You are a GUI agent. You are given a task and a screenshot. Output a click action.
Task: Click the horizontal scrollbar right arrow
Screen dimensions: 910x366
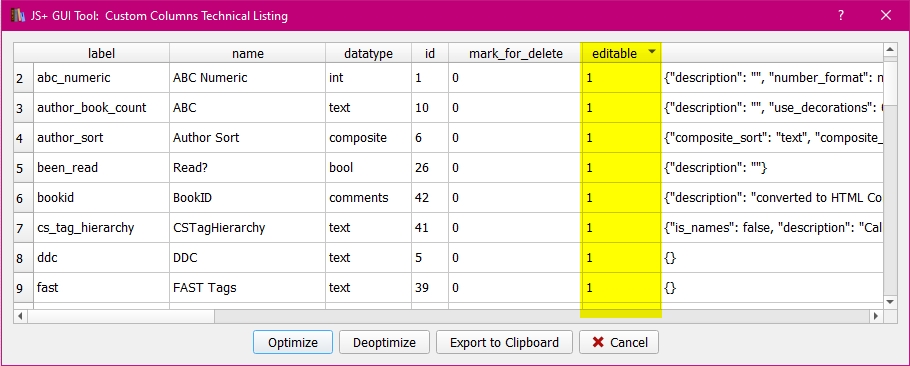pyautogui.click(x=876, y=316)
